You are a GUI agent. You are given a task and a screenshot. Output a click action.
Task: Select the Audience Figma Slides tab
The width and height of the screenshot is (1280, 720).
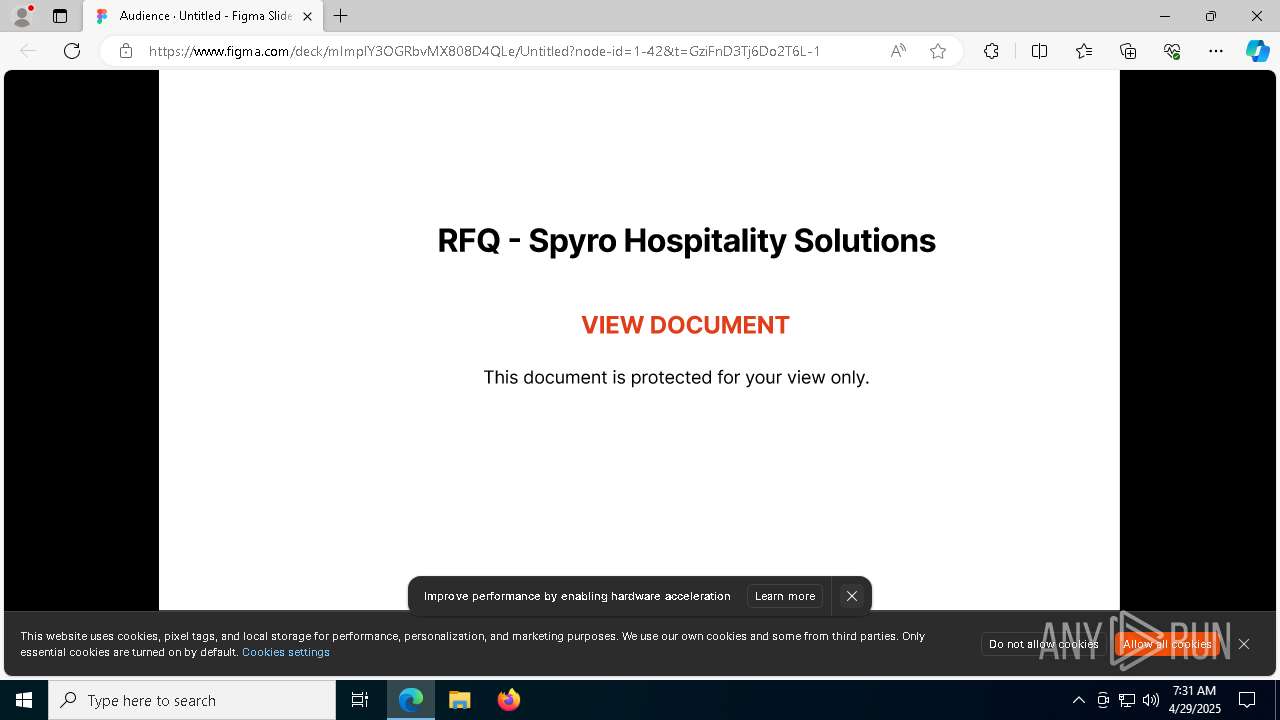coord(204,16)
